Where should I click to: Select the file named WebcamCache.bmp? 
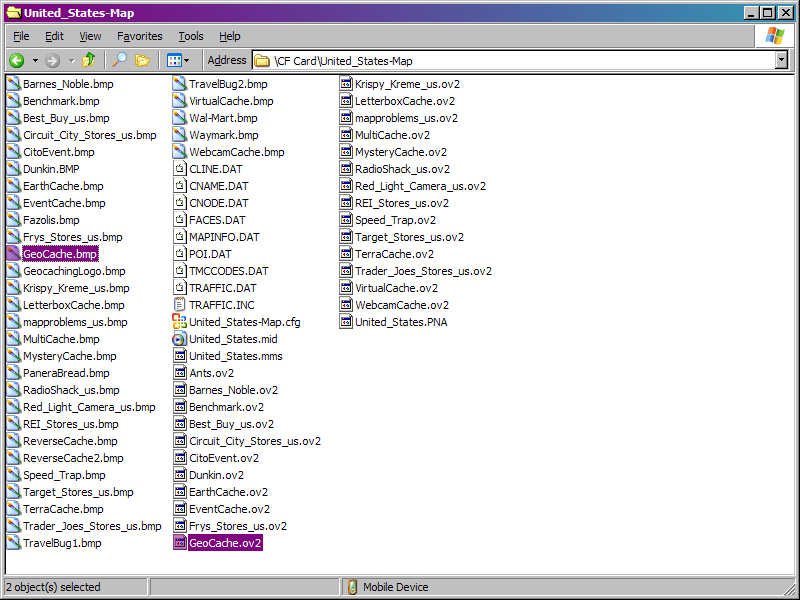coord(237,152)
